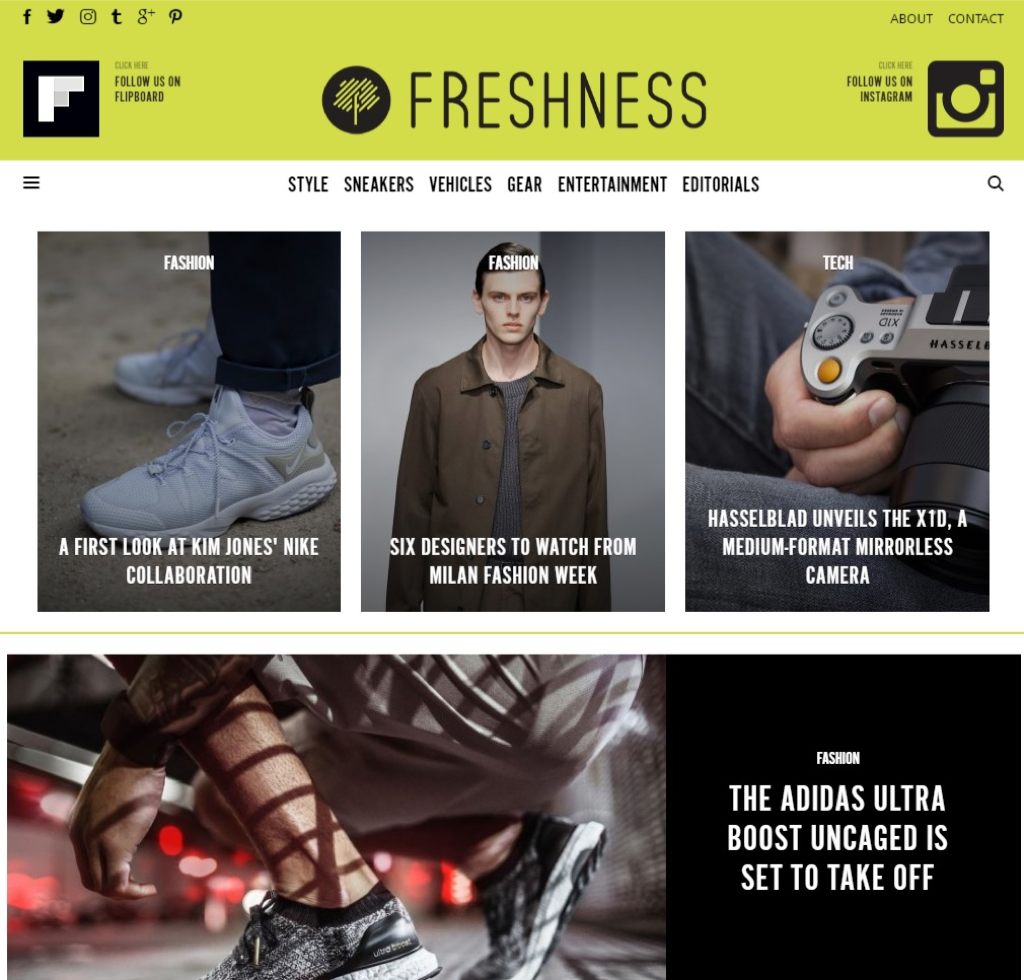Click the large Instagram camera logo
The height and width of the screenshot is (980, 1024).
(965, 99)
